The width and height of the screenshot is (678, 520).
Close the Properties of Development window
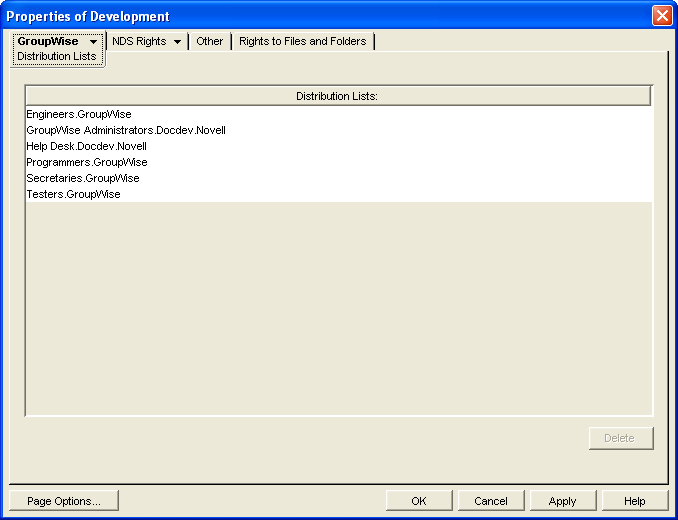662,16
